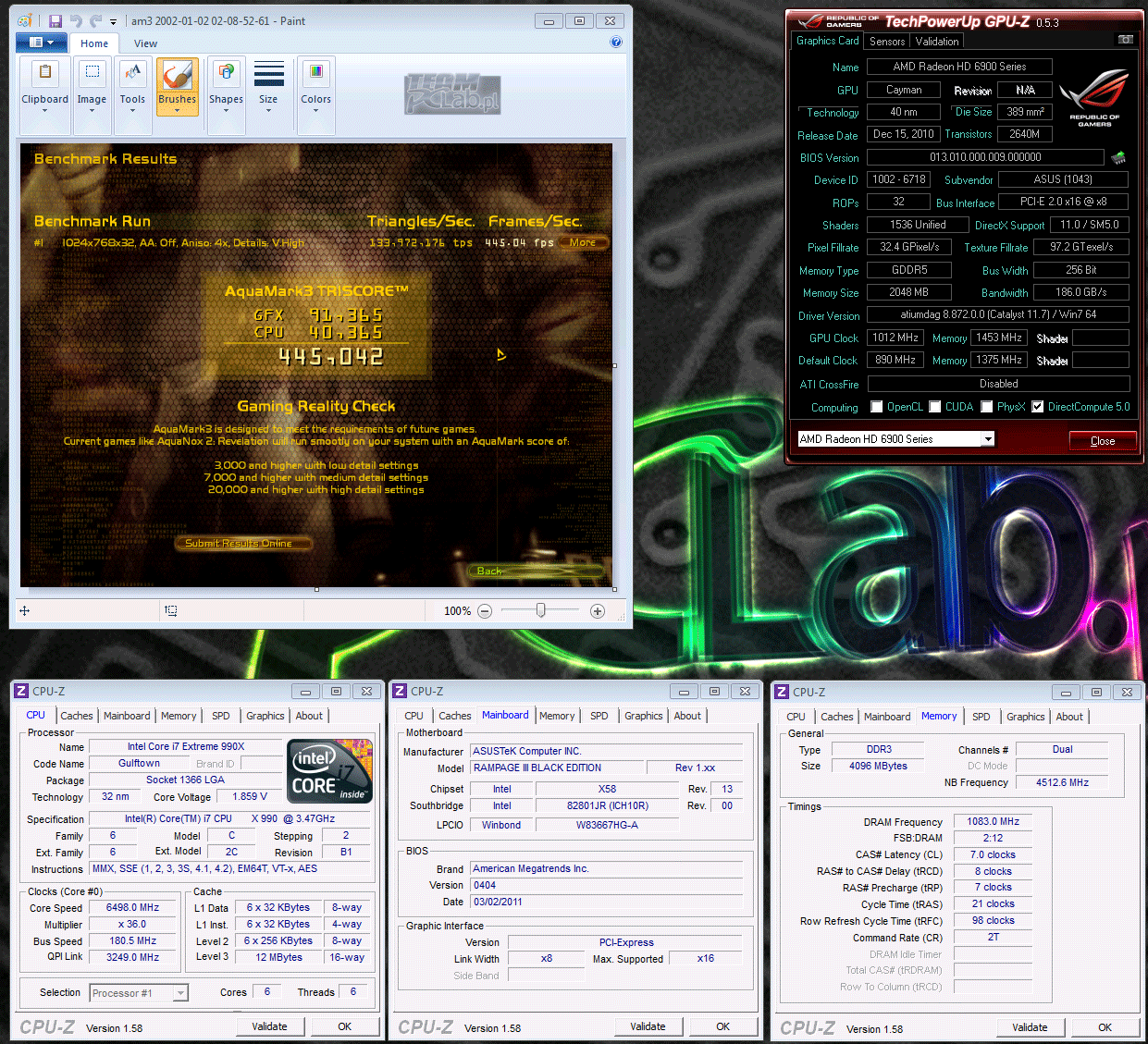
Task: Select the Brushes tool icon in Paint
Action: (177, 73)
